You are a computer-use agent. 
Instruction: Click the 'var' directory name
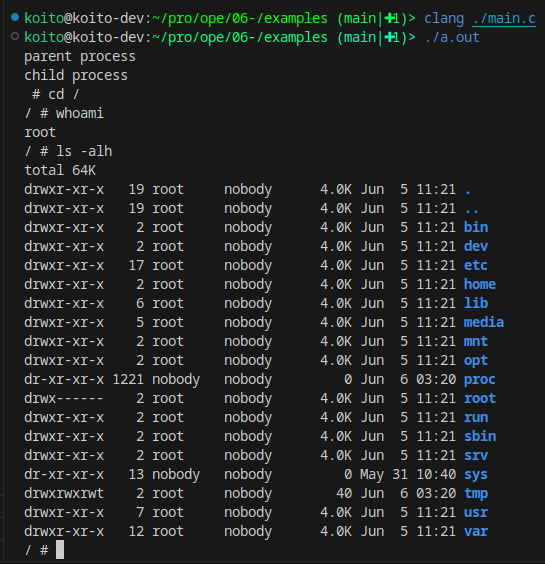tap(476, 532)
